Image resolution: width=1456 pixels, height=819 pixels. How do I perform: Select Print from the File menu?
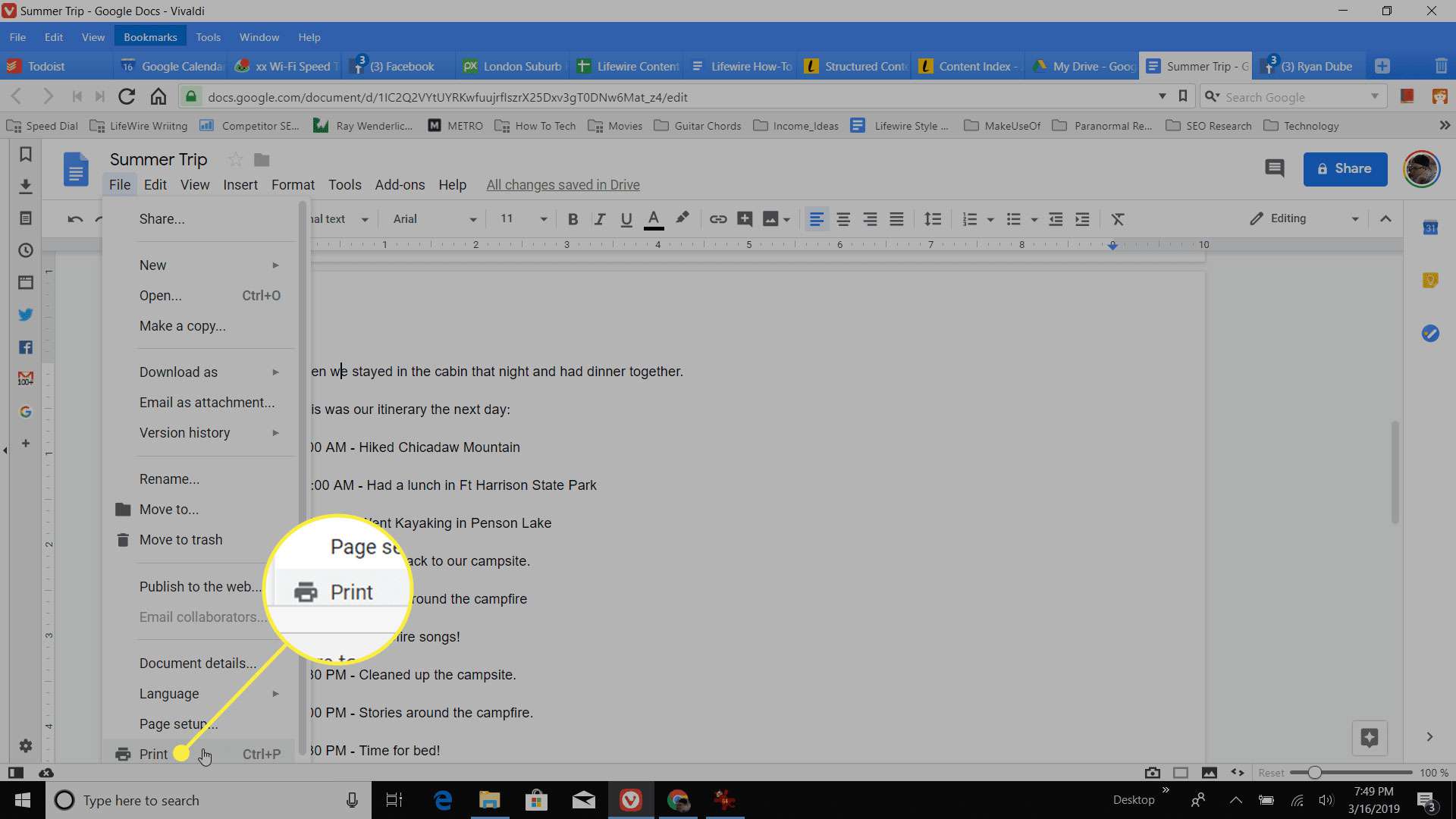(x=153, y=754)
